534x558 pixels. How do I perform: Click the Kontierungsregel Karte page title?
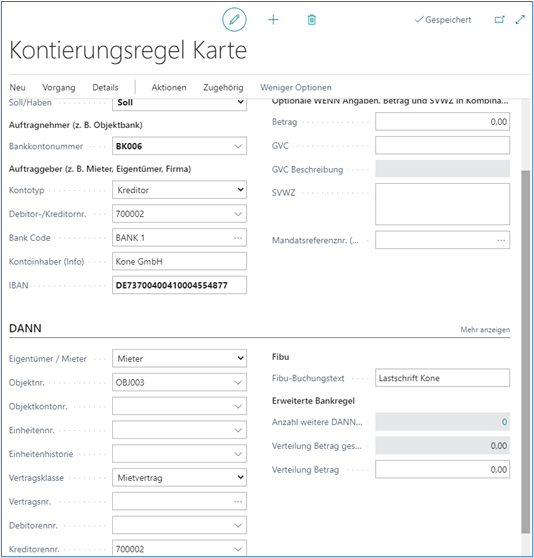[x=128, y=50]
